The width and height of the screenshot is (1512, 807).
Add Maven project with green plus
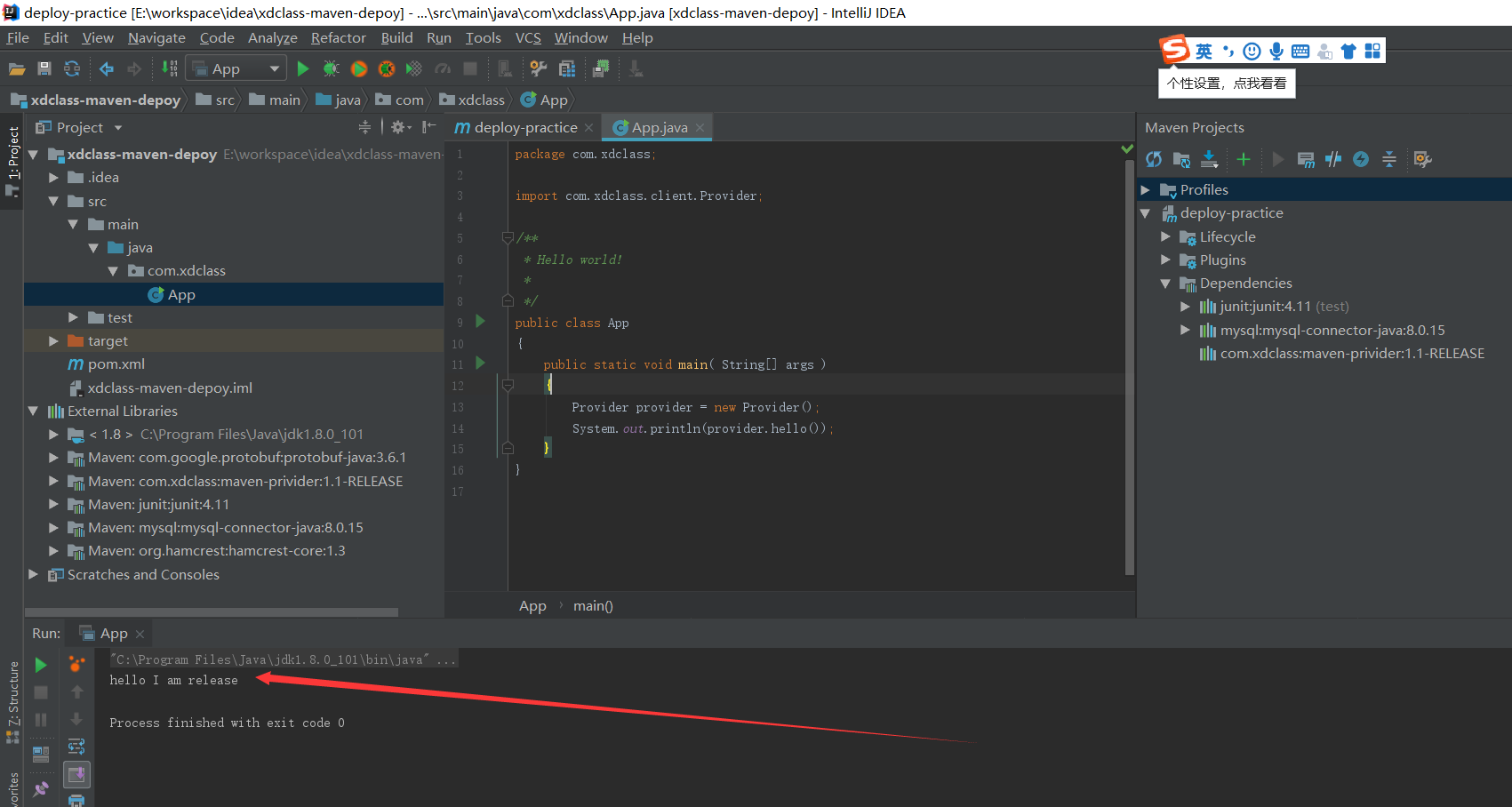[1244, 159]
